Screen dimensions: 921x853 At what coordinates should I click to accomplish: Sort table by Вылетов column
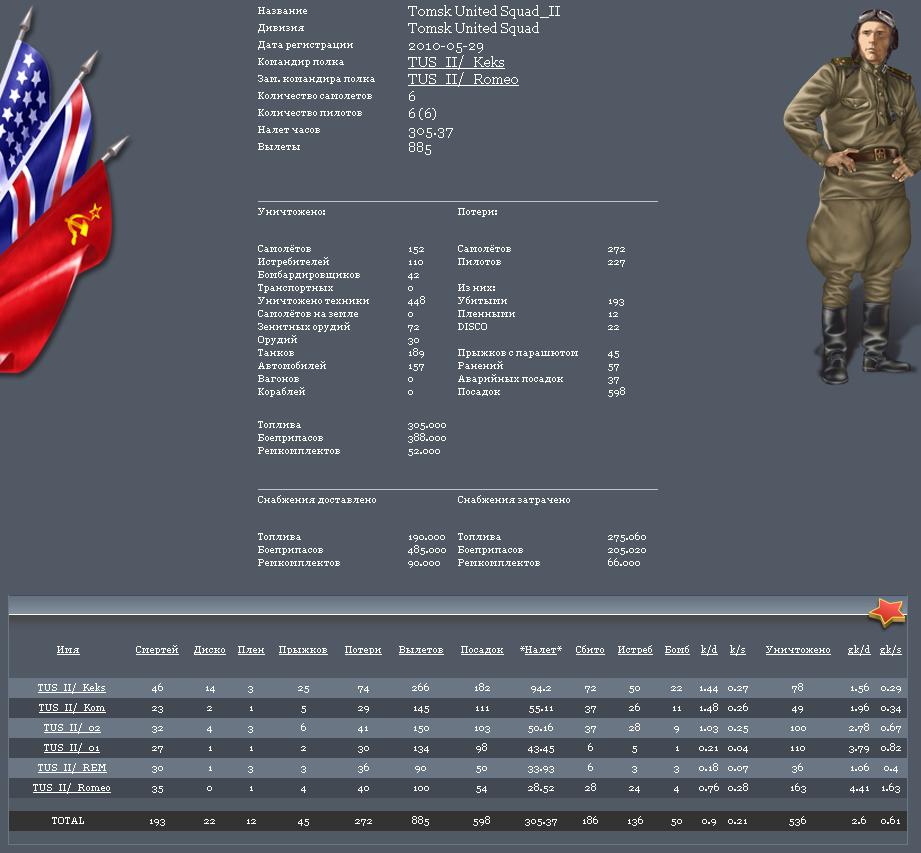pos(421,650)
